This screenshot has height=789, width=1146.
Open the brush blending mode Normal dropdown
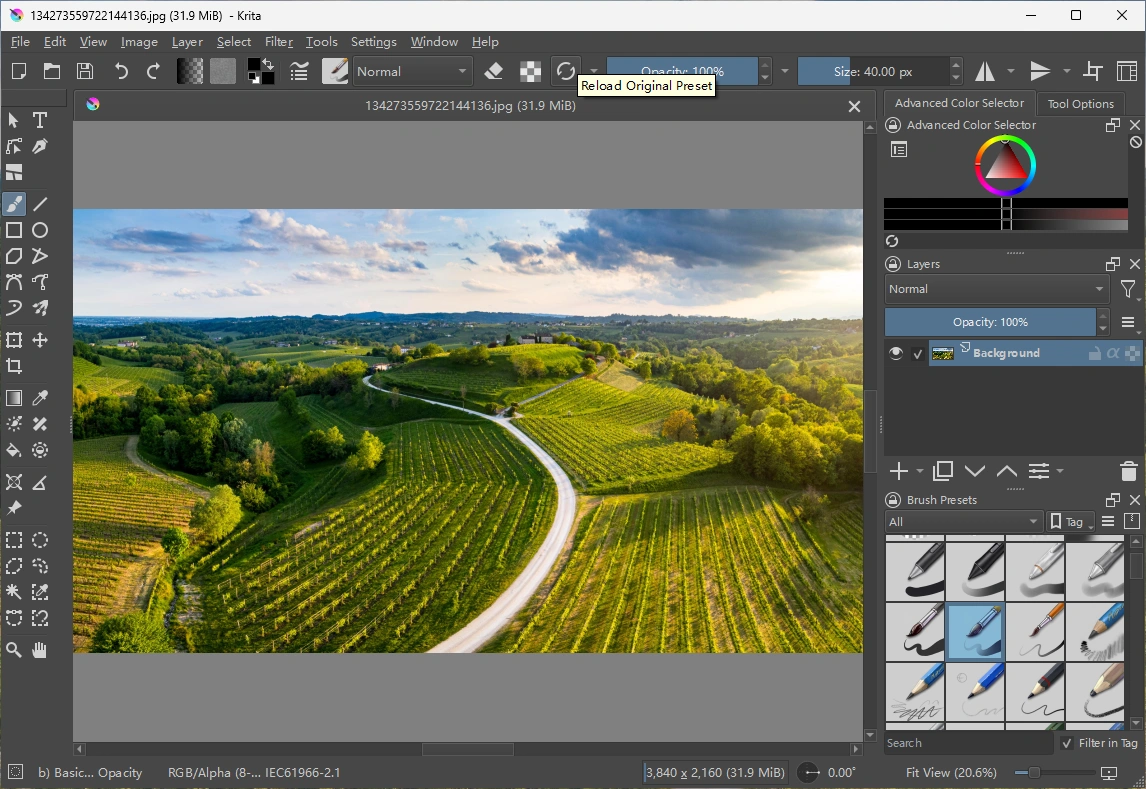[x=412, y=72]
